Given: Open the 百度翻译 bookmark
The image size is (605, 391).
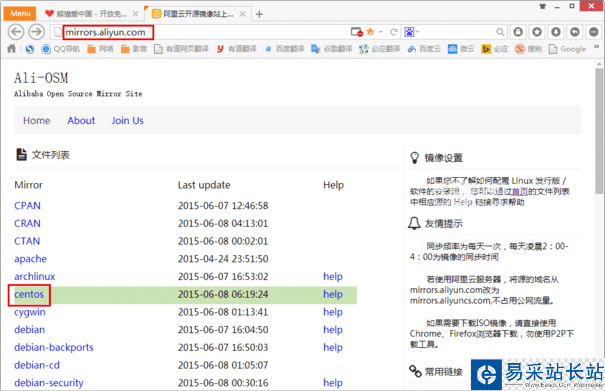Looking at the screenshot, I should [x=284, y=49].
